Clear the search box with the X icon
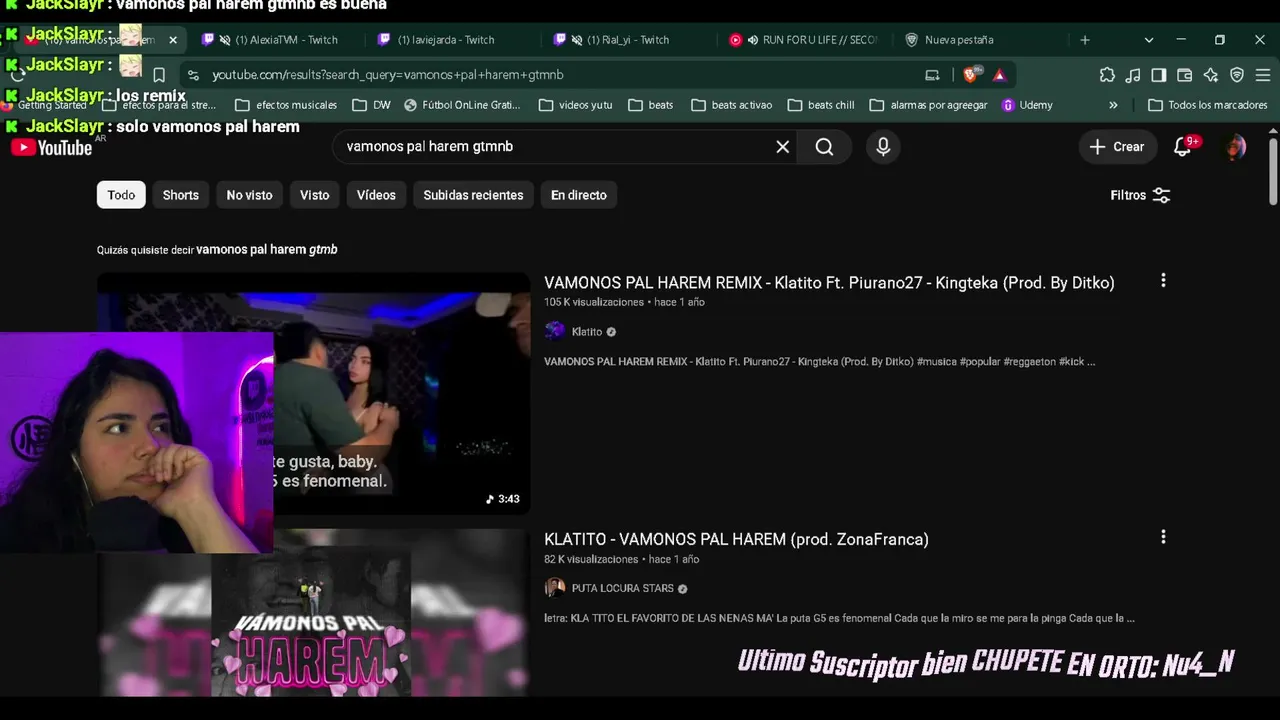This screenshot has width=1280, height=720. pyautogui.click(x=783, y=147)
